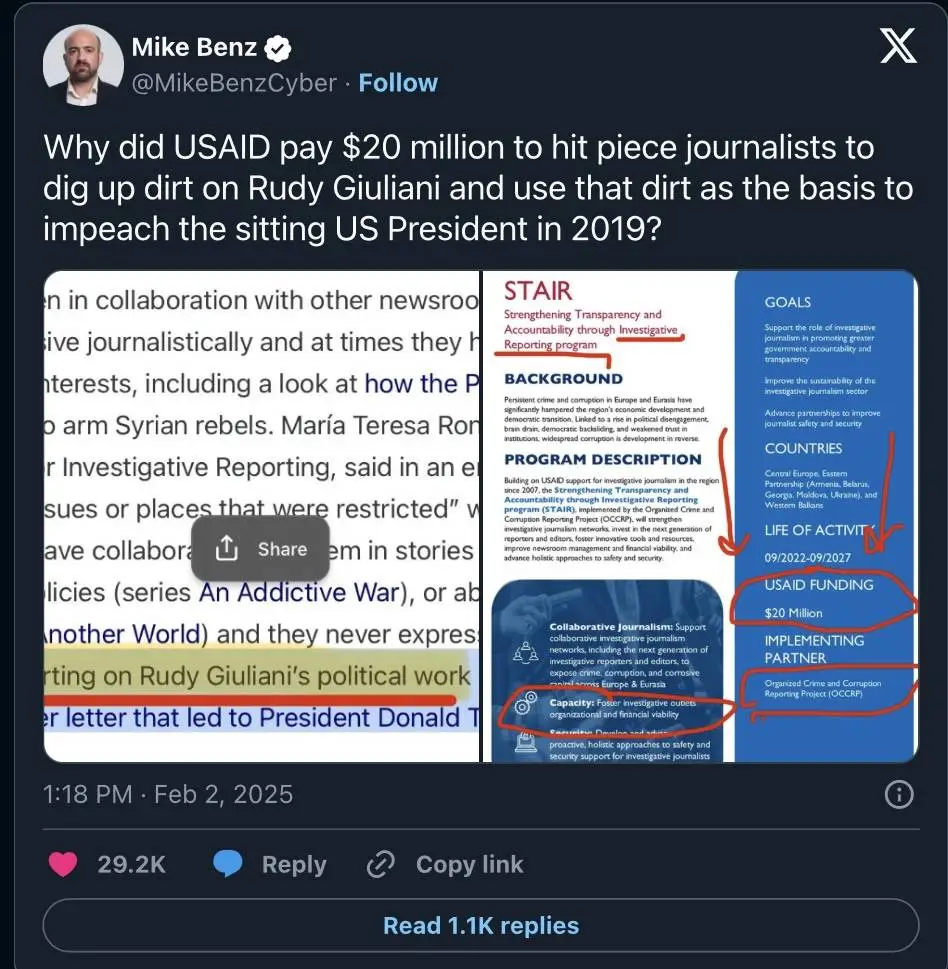Click the share upload arrow icon
This screenshot has width=948, height=969.
(x=227, y=549)
